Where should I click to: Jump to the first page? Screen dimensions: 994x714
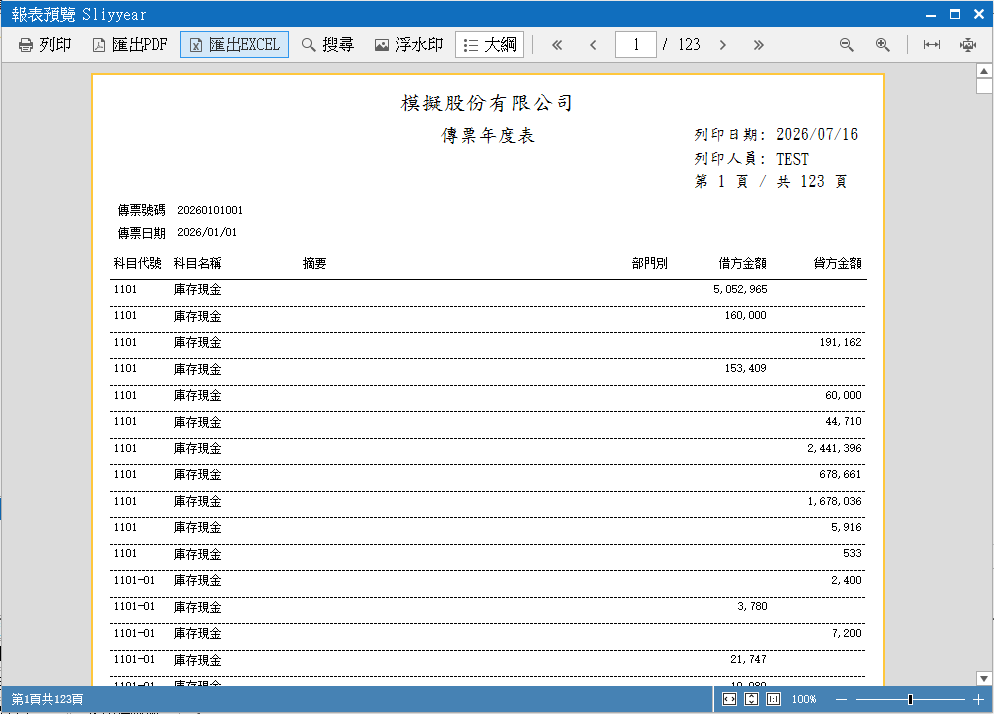coord(557,44)
